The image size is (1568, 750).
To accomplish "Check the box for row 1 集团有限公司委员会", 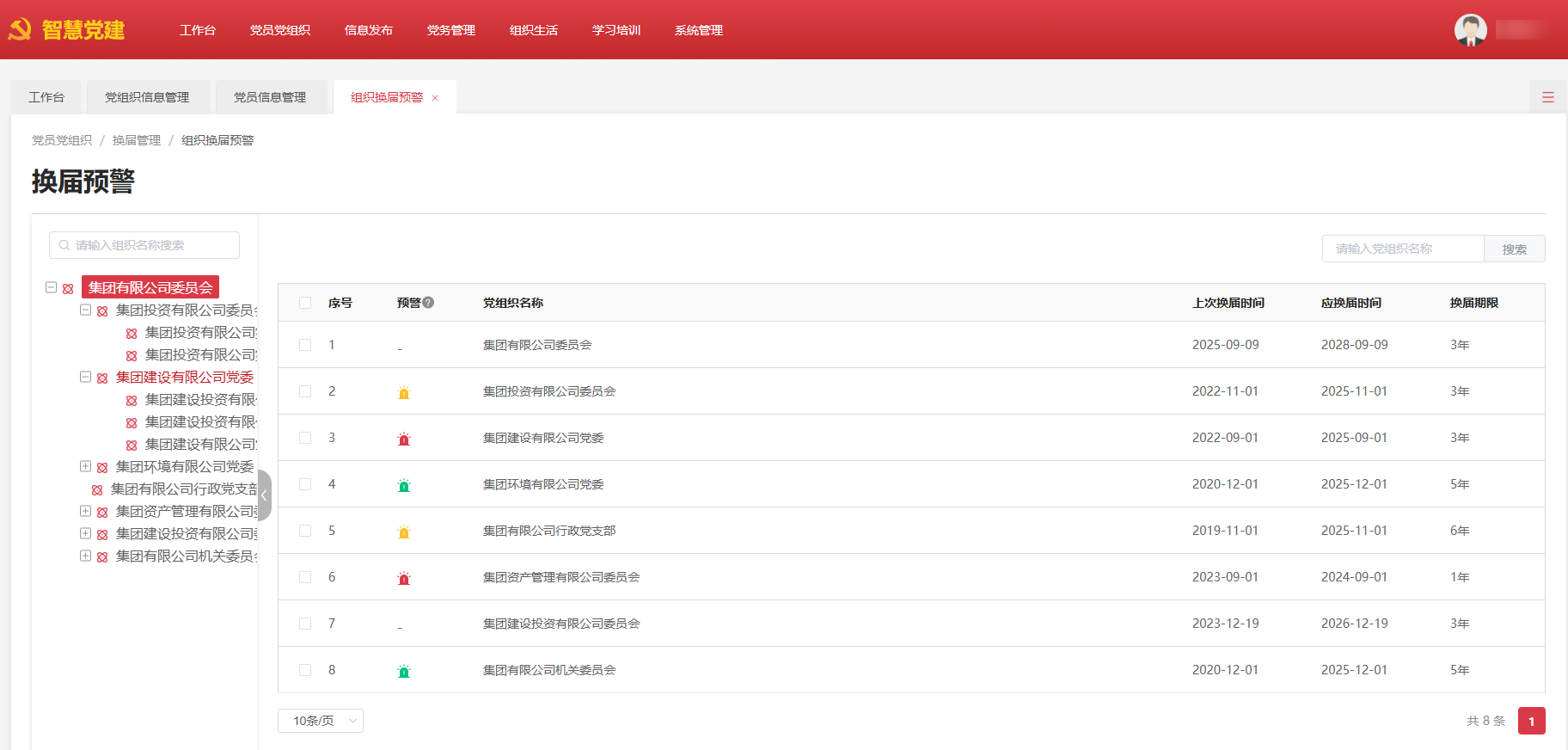I will (x=305, y=345).
